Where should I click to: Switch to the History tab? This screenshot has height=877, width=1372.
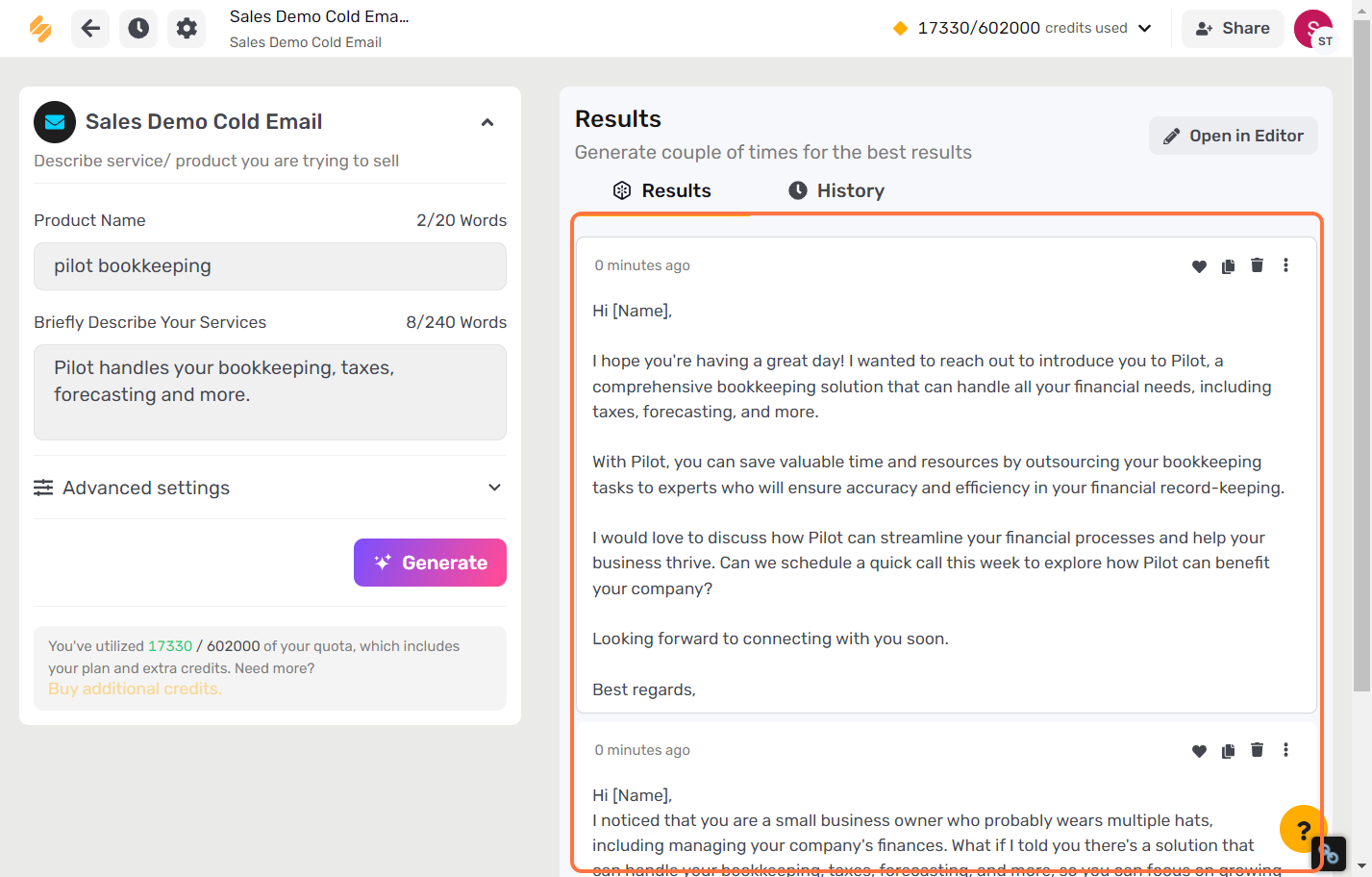(836, 190)
